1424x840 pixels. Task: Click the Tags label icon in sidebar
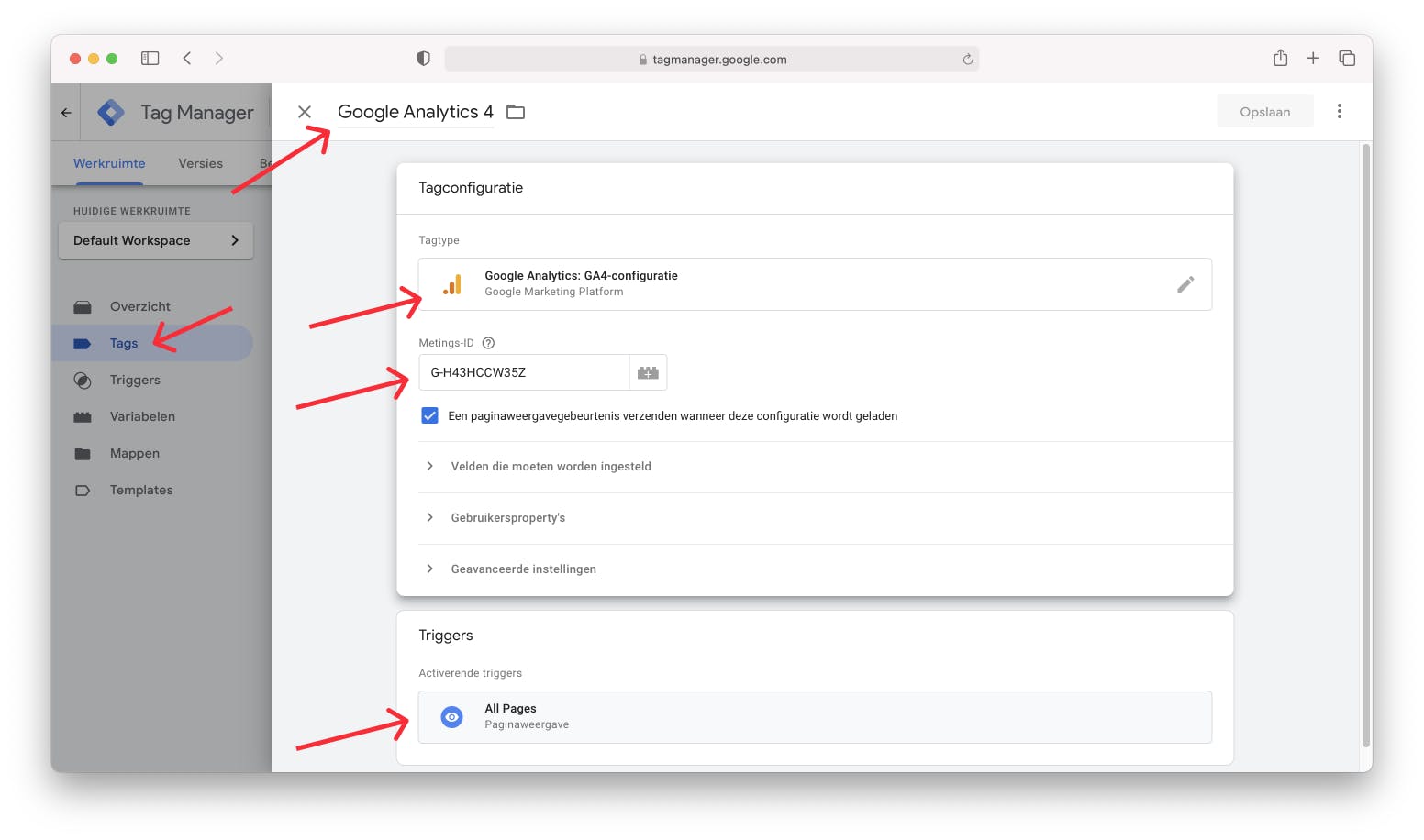tap(83, 343)
